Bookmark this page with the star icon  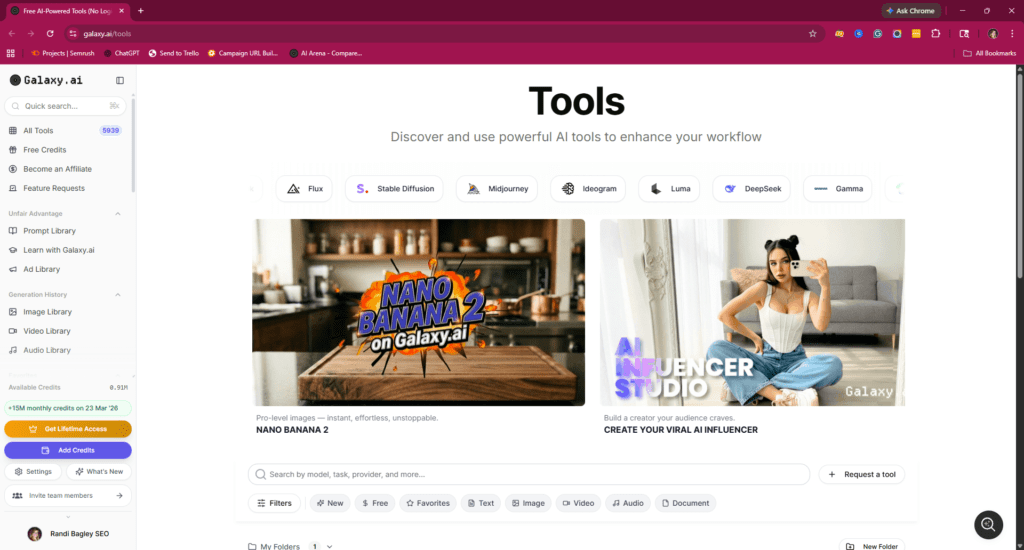click(x=812, y=34)
